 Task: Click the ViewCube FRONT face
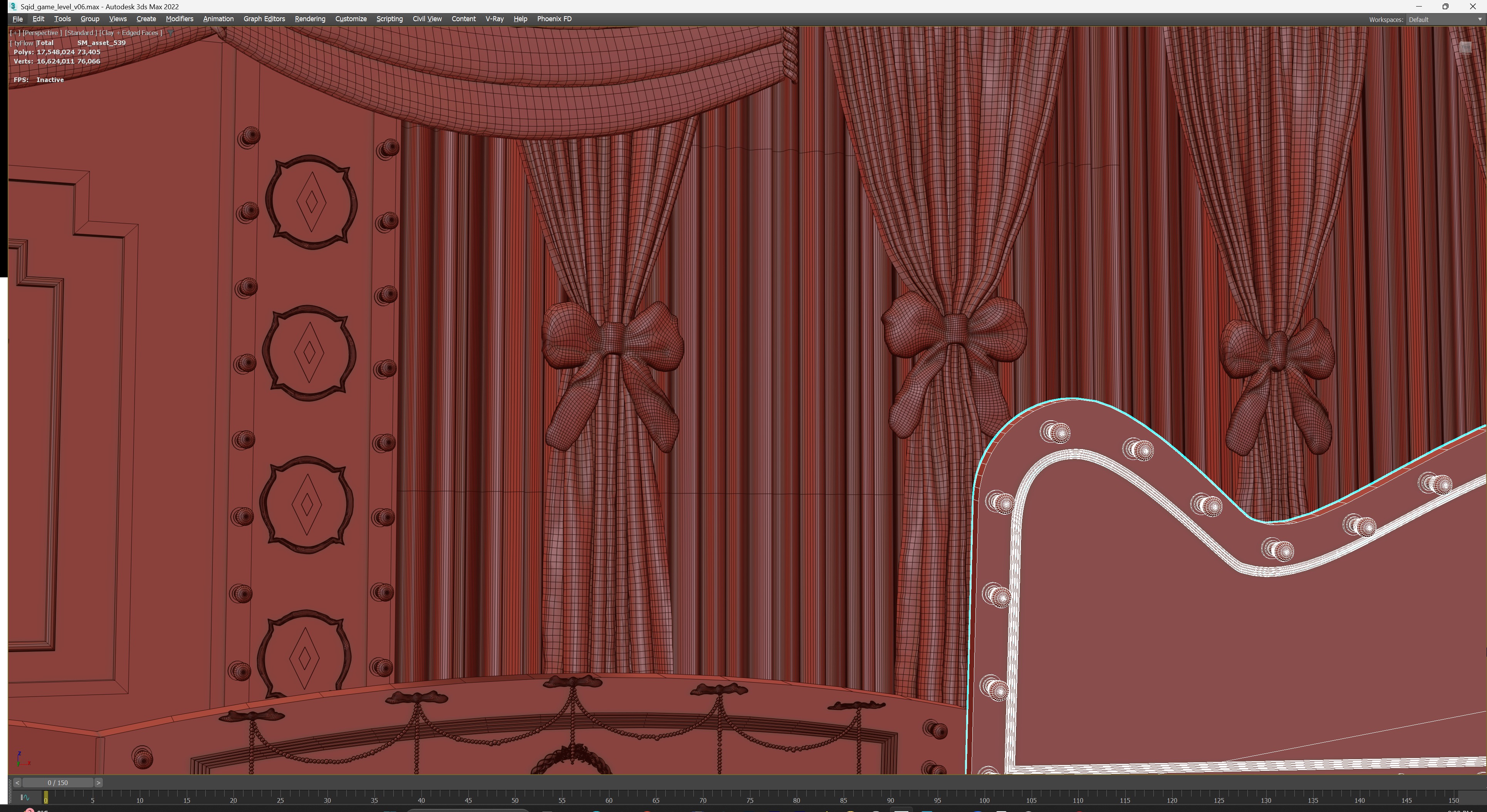click(1465, 48)
